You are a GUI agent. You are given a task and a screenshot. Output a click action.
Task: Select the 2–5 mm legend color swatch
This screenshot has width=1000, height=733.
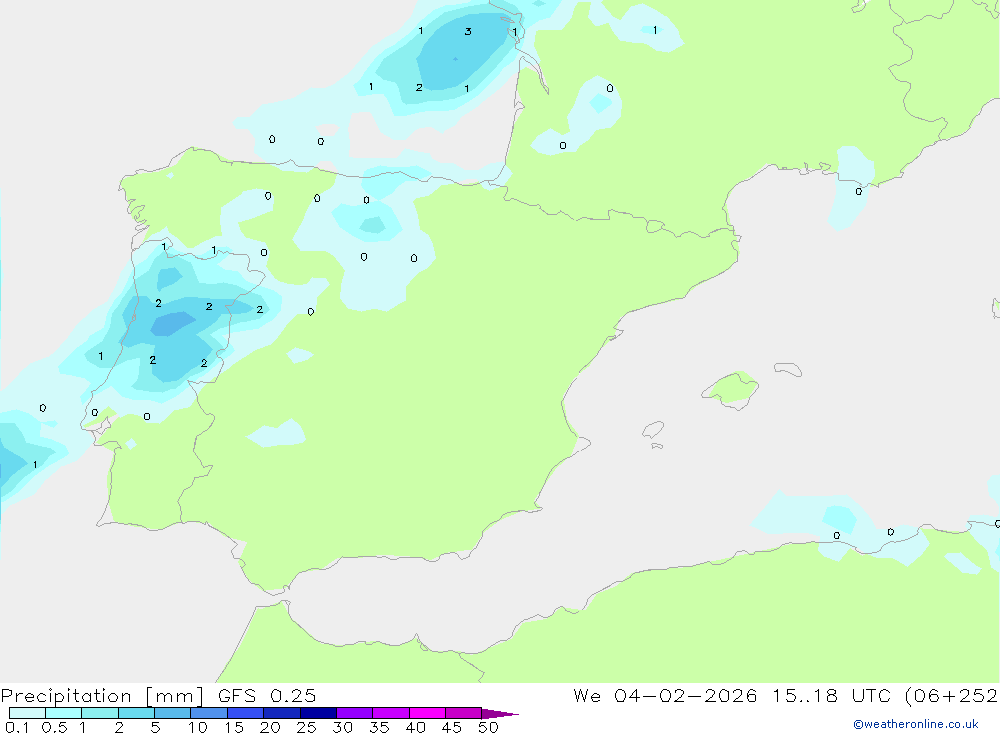(x=136, y=713)
